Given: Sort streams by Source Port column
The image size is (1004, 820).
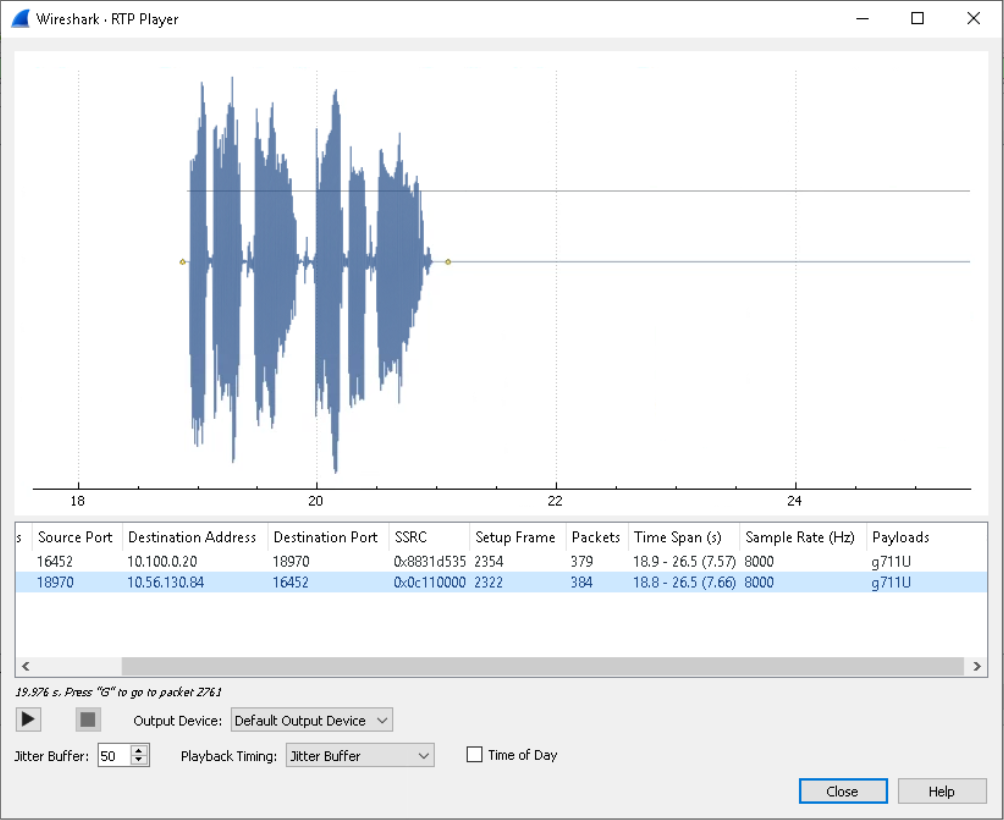Looking at the screenshot, I should click(75, 537).
